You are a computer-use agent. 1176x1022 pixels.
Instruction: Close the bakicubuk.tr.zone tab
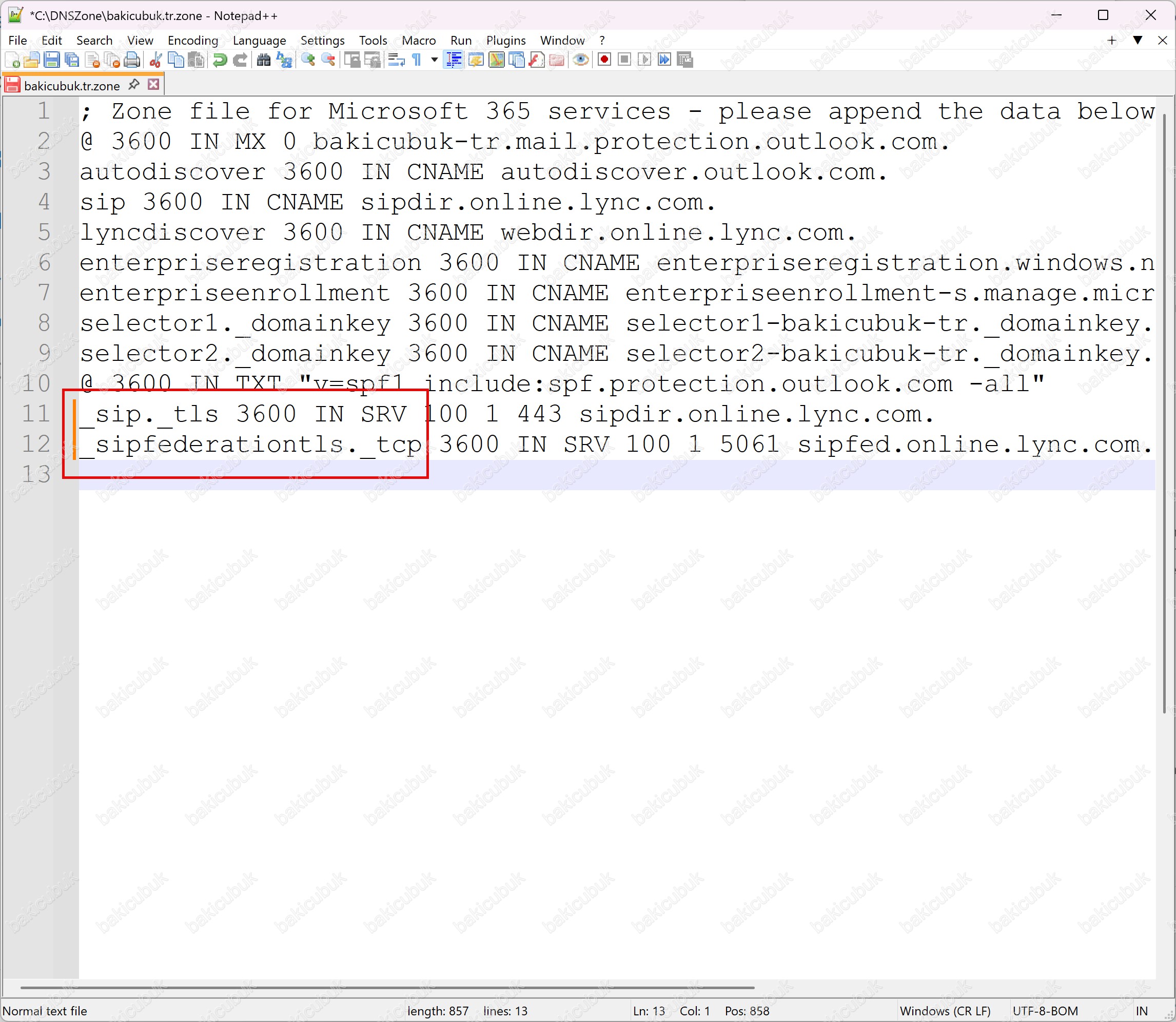(153, 85)
